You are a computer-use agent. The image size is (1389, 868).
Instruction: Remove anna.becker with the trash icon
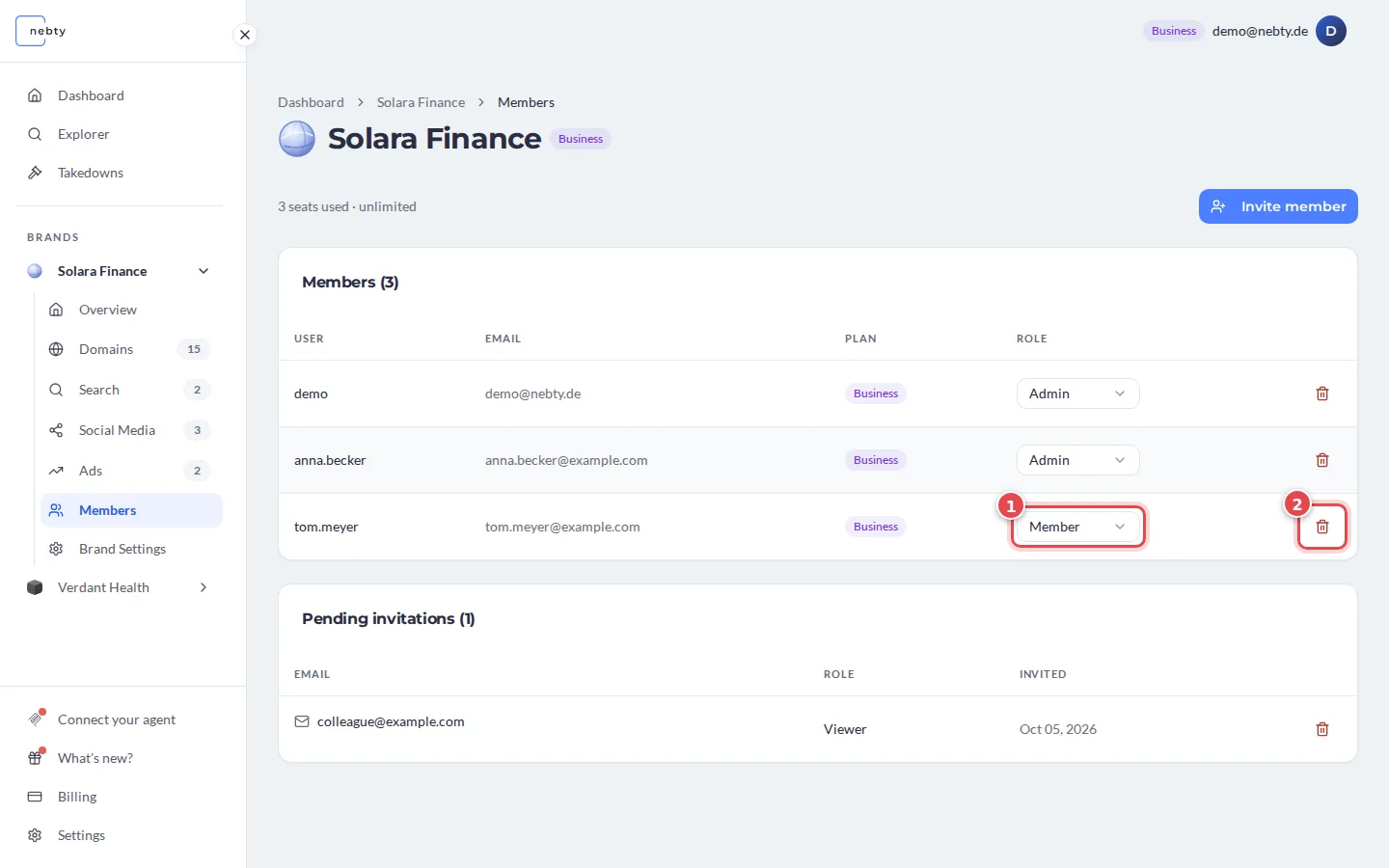(x=1322, y=460)
